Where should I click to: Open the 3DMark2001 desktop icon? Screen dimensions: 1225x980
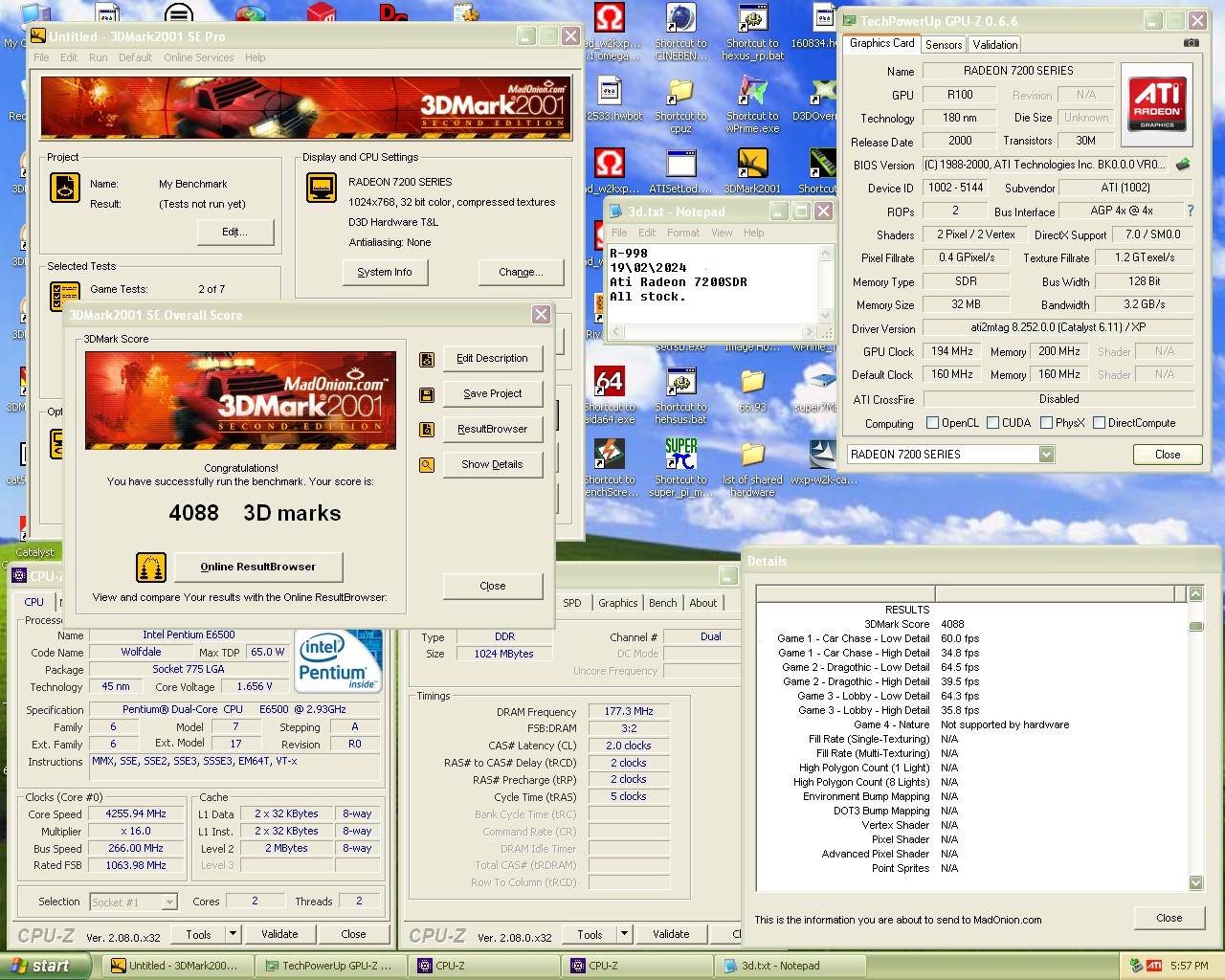click(752, 164)
